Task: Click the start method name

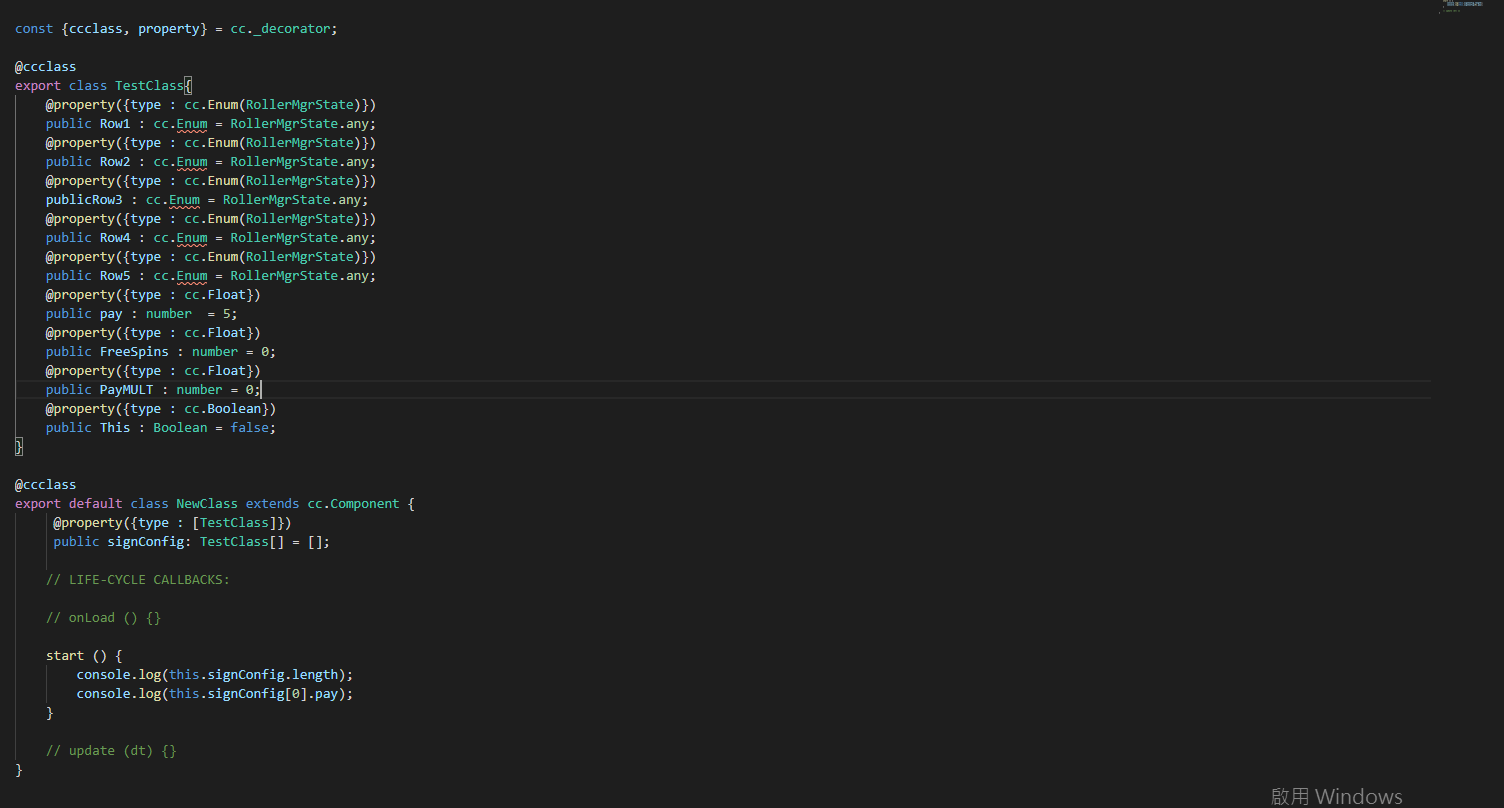Action: 65,656
